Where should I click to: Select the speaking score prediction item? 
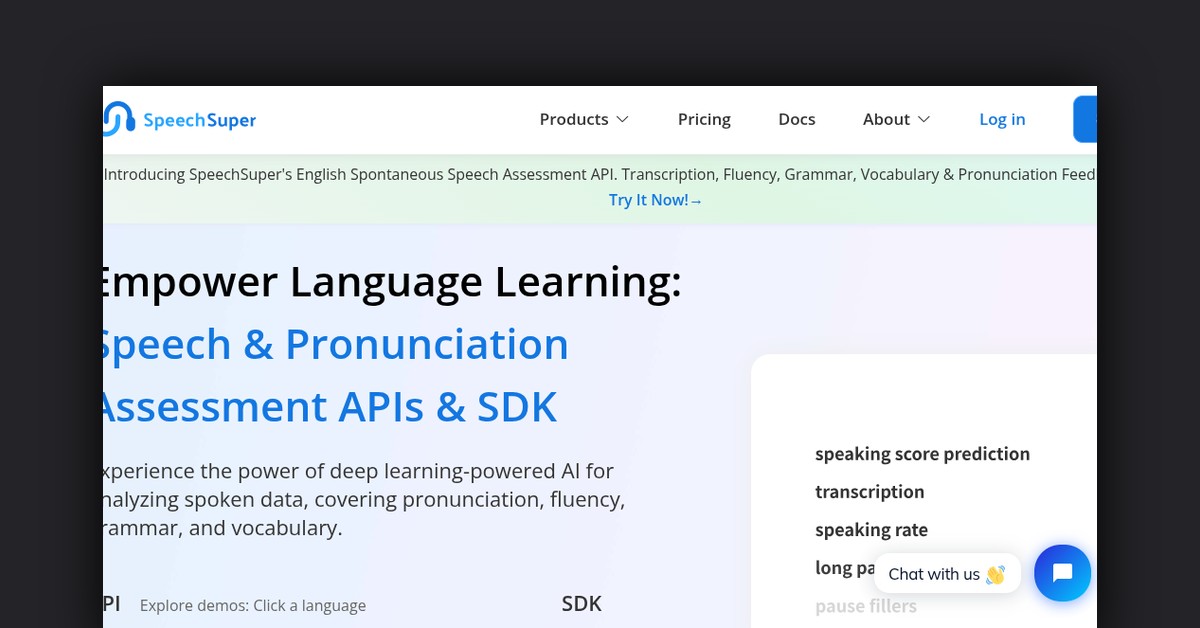click(x=922, y=454)
